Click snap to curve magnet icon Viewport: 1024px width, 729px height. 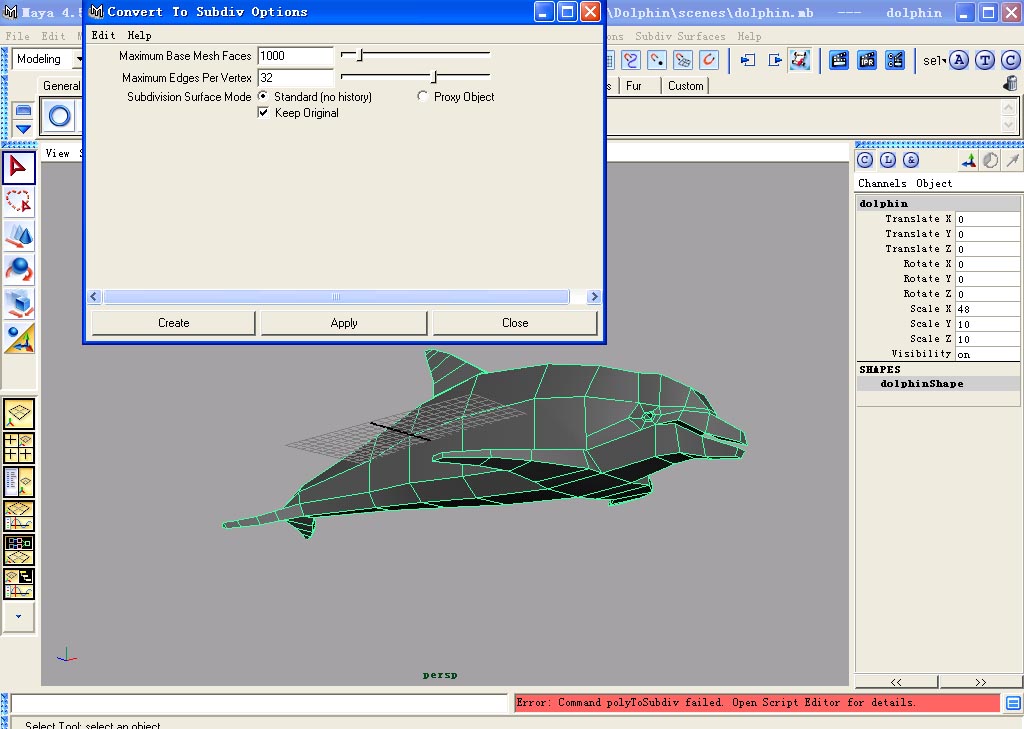(x=631, y=60)
